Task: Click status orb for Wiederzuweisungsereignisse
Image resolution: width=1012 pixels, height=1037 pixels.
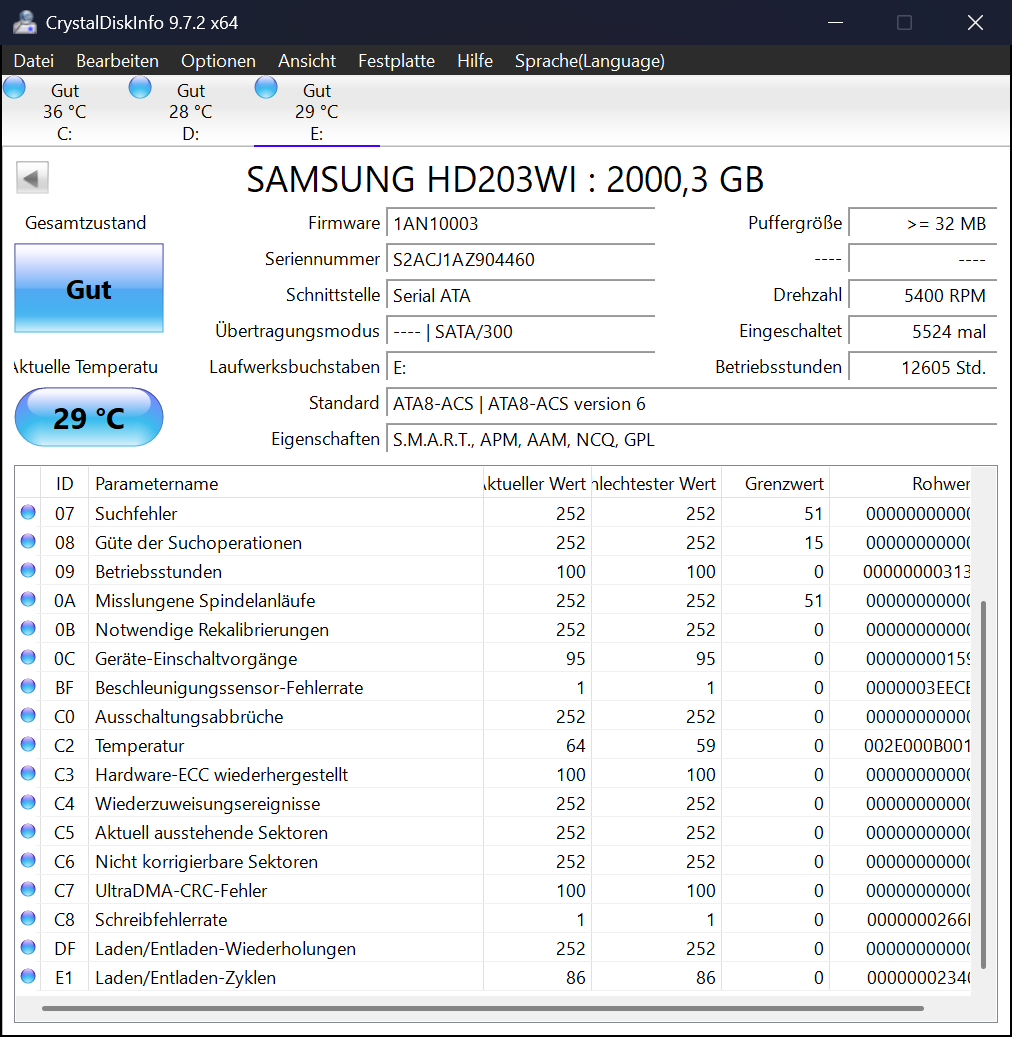Action: [x=28, y=802]
